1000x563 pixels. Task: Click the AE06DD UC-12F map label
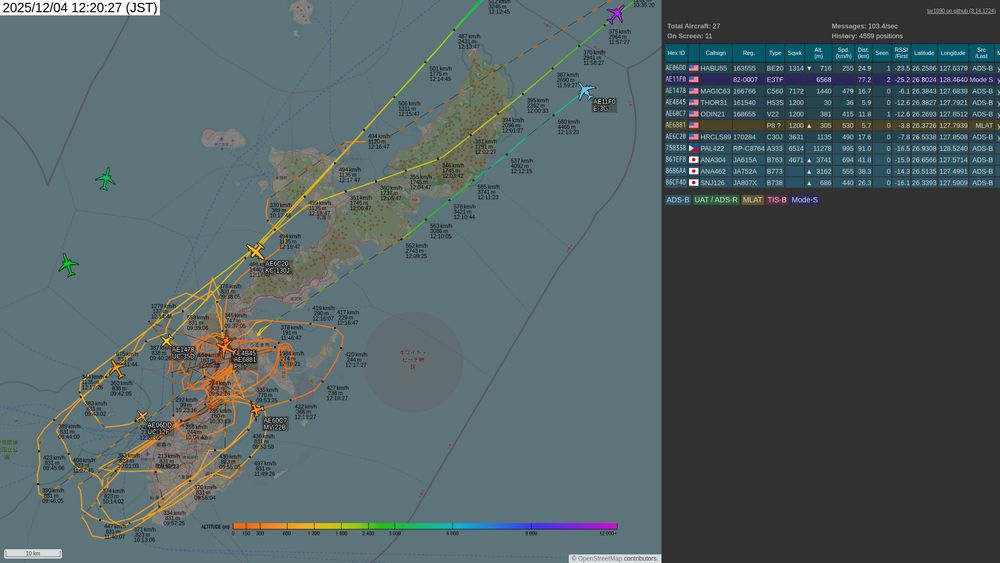(x=159, y=428)
